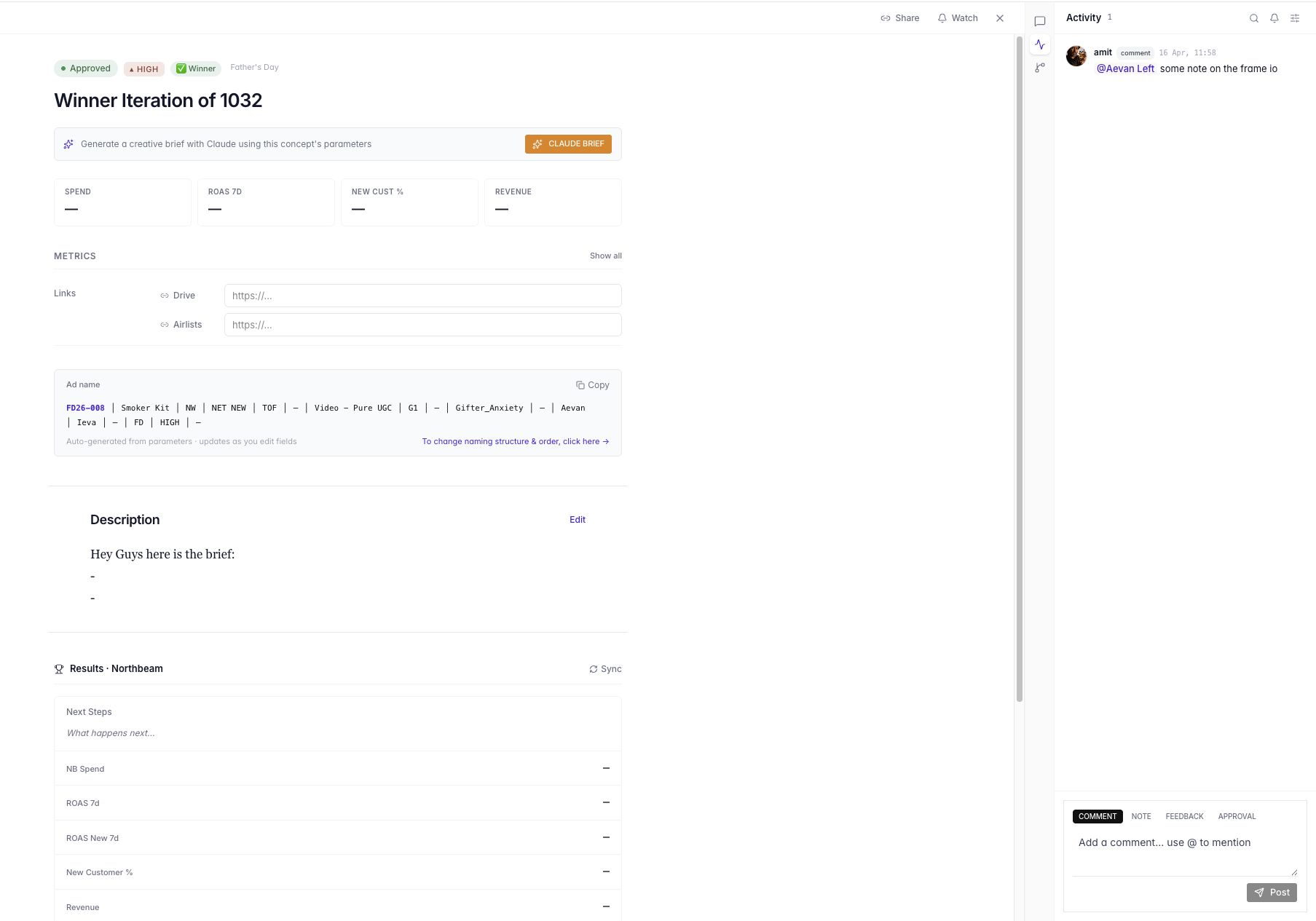This screenshot has width=1316, height=921.
Task: Click the page vertical scrollbar
Action: (1020, 364)
